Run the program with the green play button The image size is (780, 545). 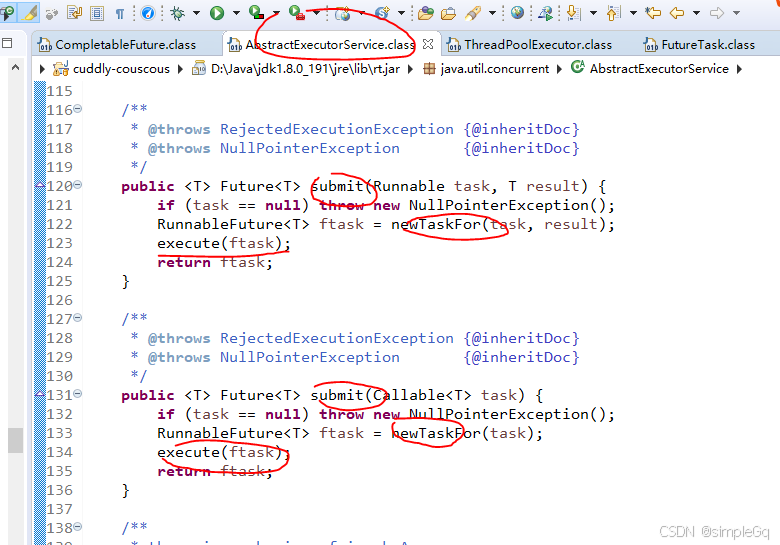pyautogui.click(x=217, y=13)
